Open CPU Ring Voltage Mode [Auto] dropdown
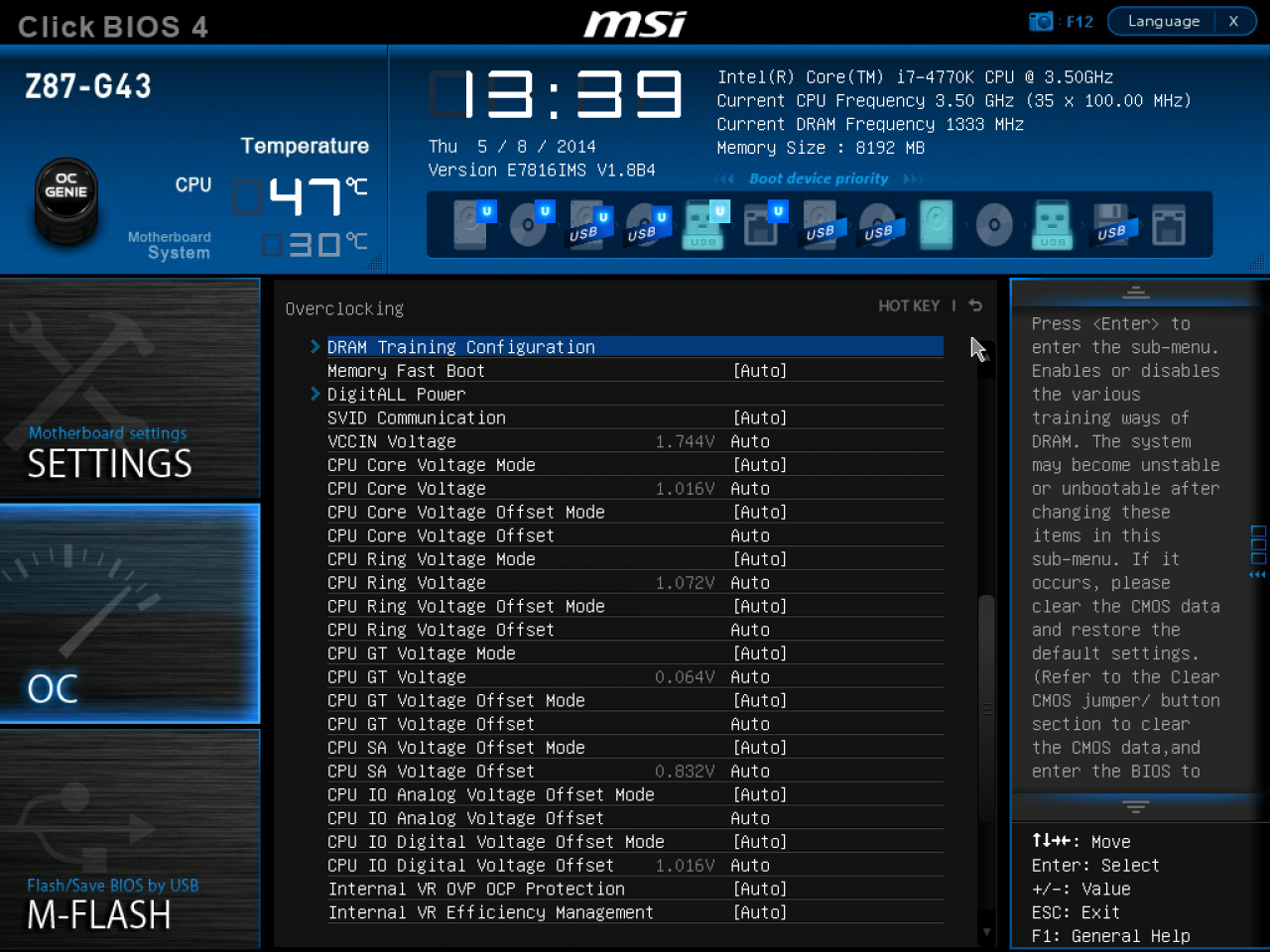1270x952 pixels. click(x=760, y=559)
